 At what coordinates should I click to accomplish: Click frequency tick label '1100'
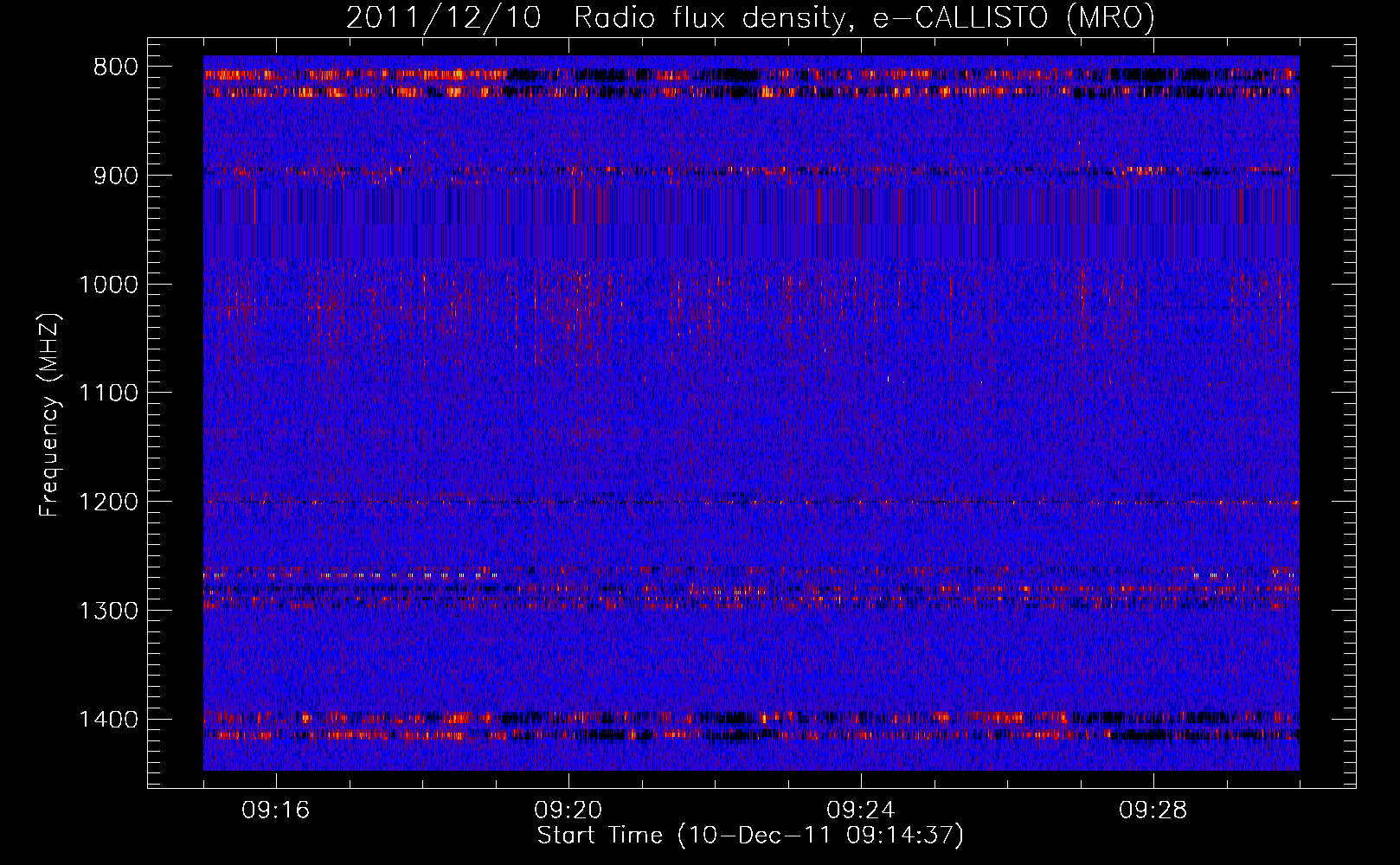pos(108,394)
